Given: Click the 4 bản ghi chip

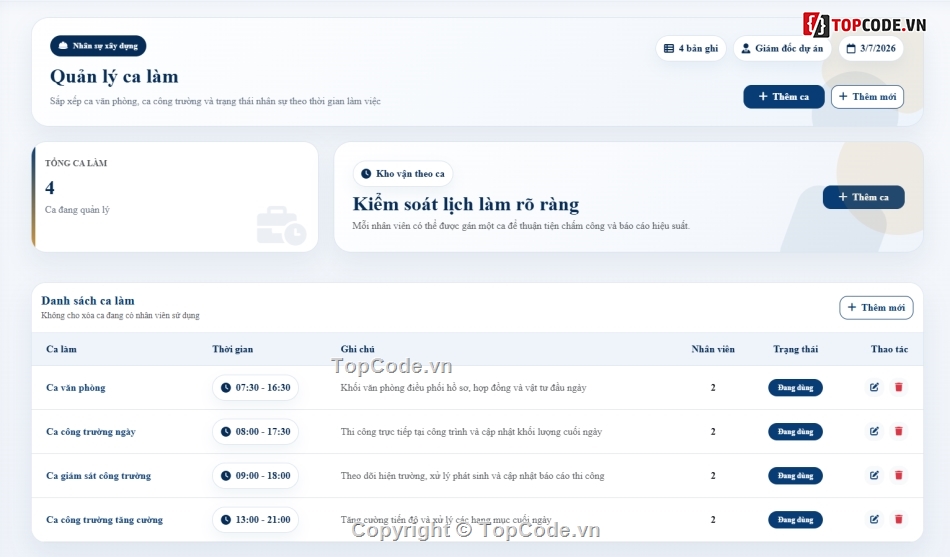Looking at the screenshot, I should (691, 48).
